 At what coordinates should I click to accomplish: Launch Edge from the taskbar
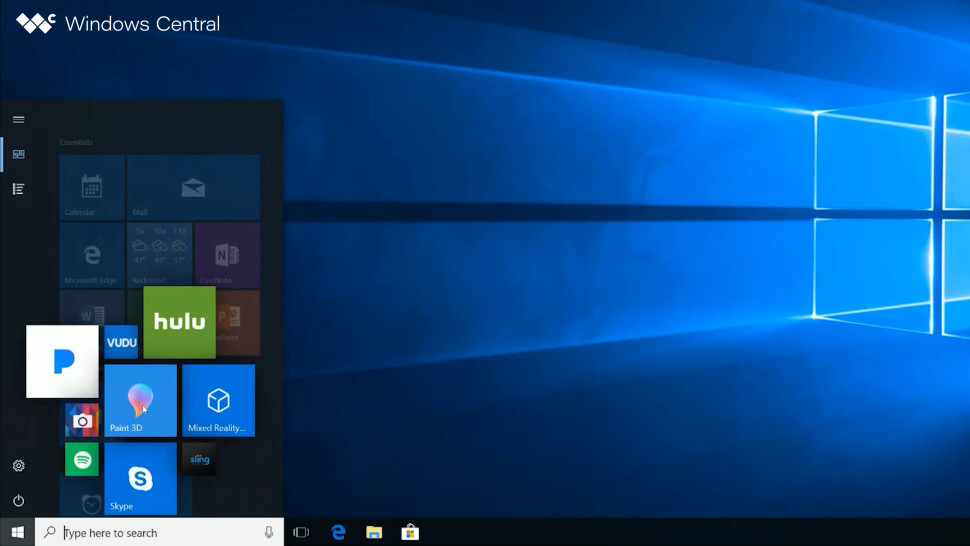point(338,532)
